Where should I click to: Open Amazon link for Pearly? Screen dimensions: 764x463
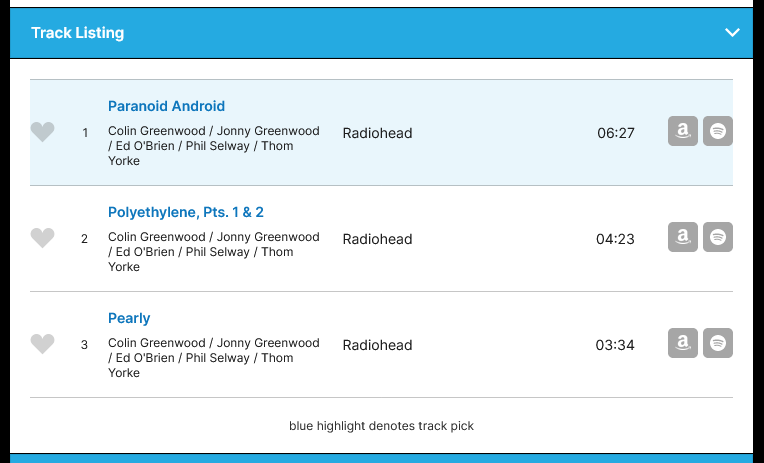coord(683,343)
